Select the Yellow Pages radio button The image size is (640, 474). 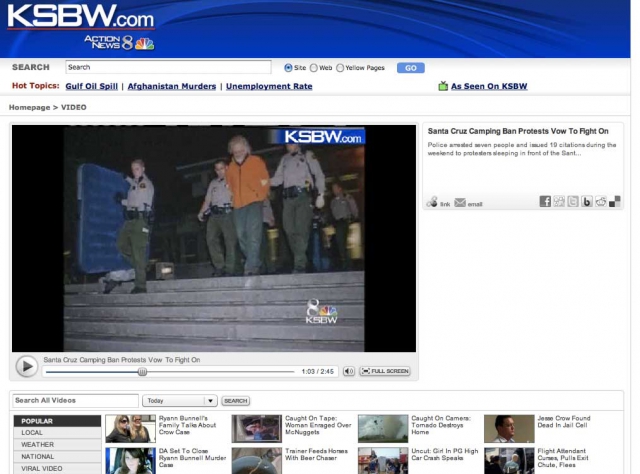click(x=339, y=68)
